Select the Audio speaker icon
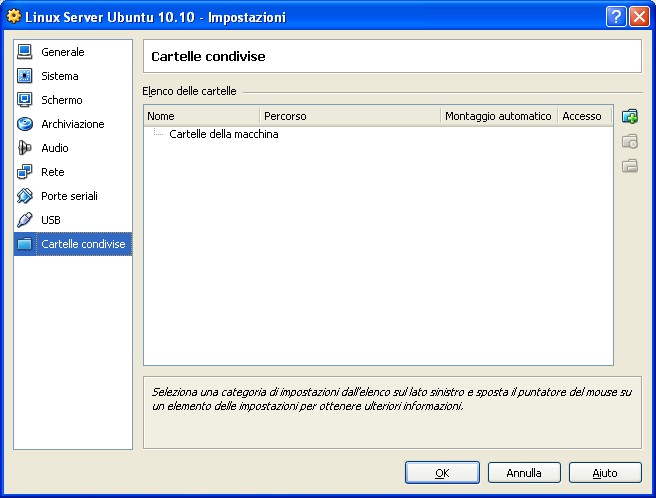This screenshot has height=498, width=656. (25, 148)
